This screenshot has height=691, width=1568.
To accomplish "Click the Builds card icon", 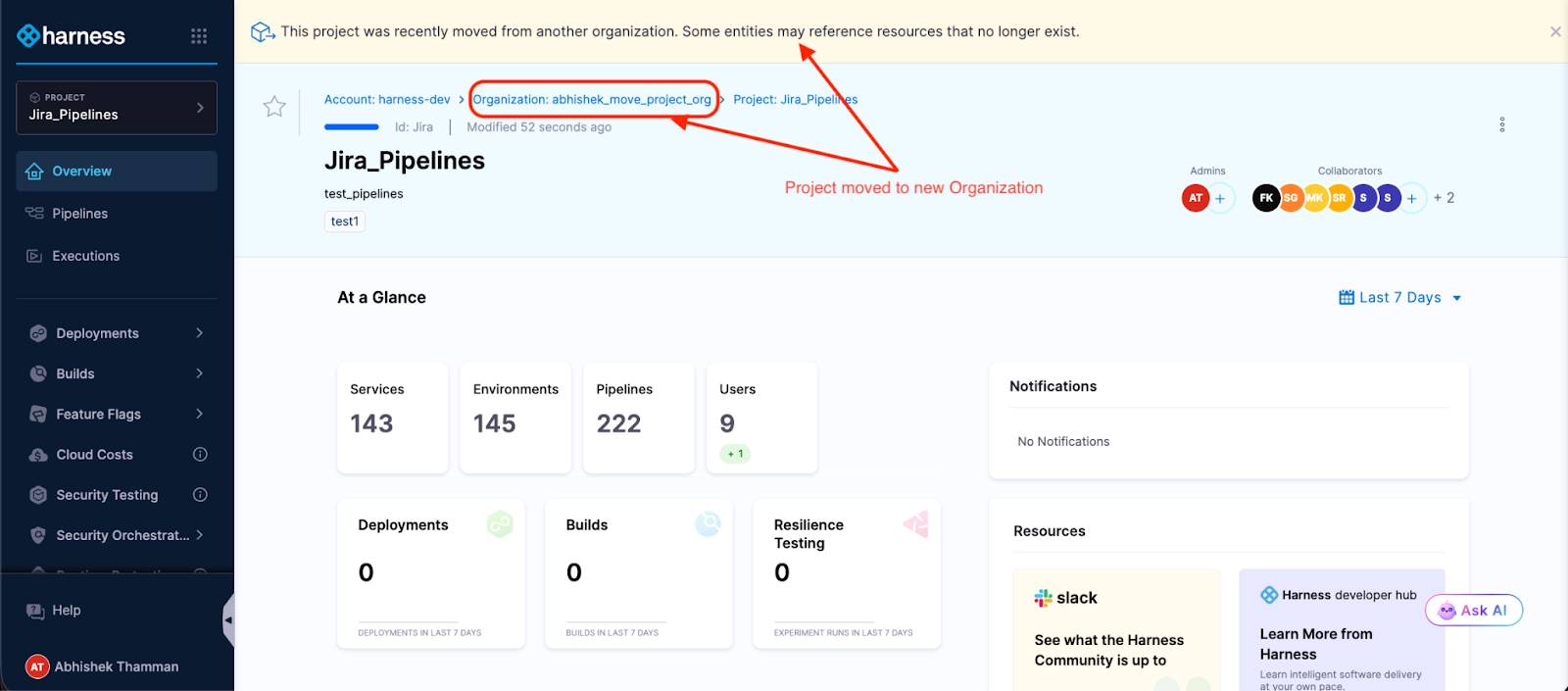I will click(x=708, y=524).
